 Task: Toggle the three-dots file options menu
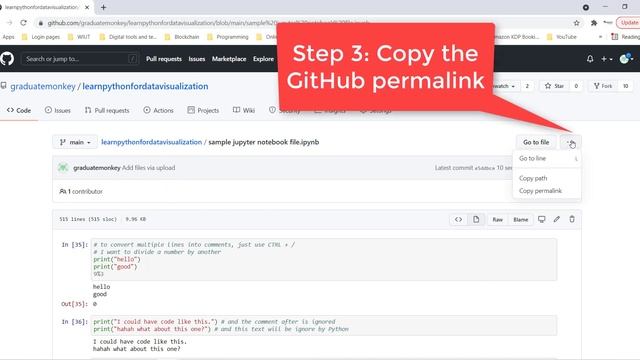pyautogui.click(x=571, y=142)
